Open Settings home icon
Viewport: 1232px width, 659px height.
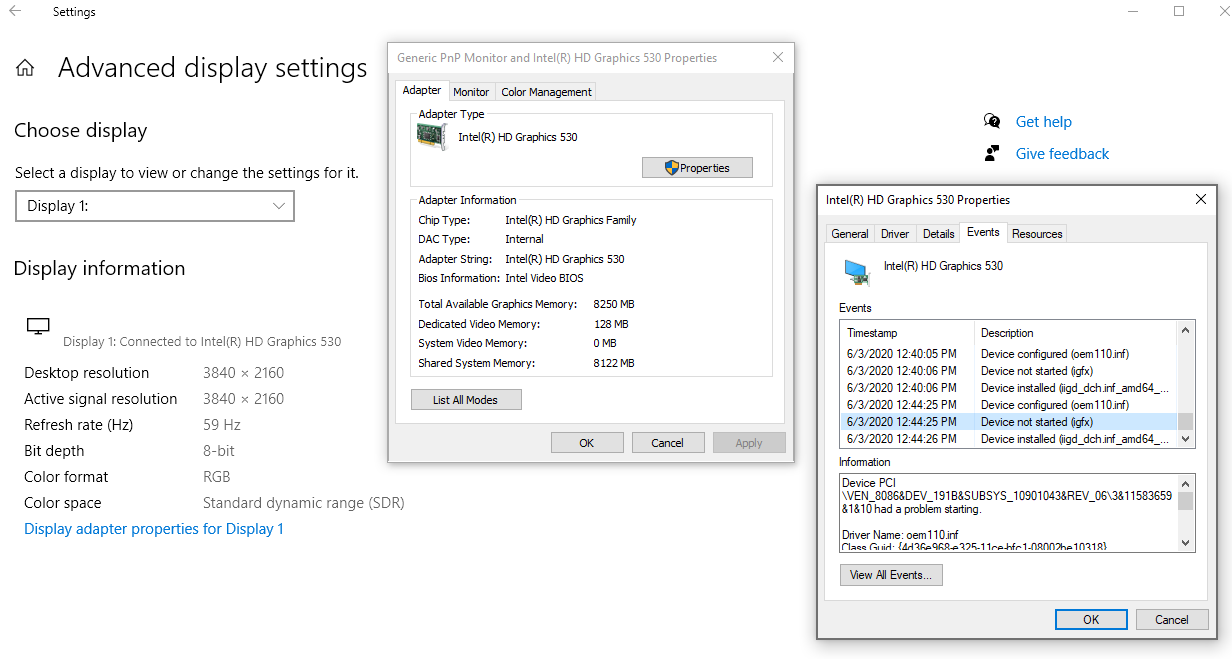(25, 68)
